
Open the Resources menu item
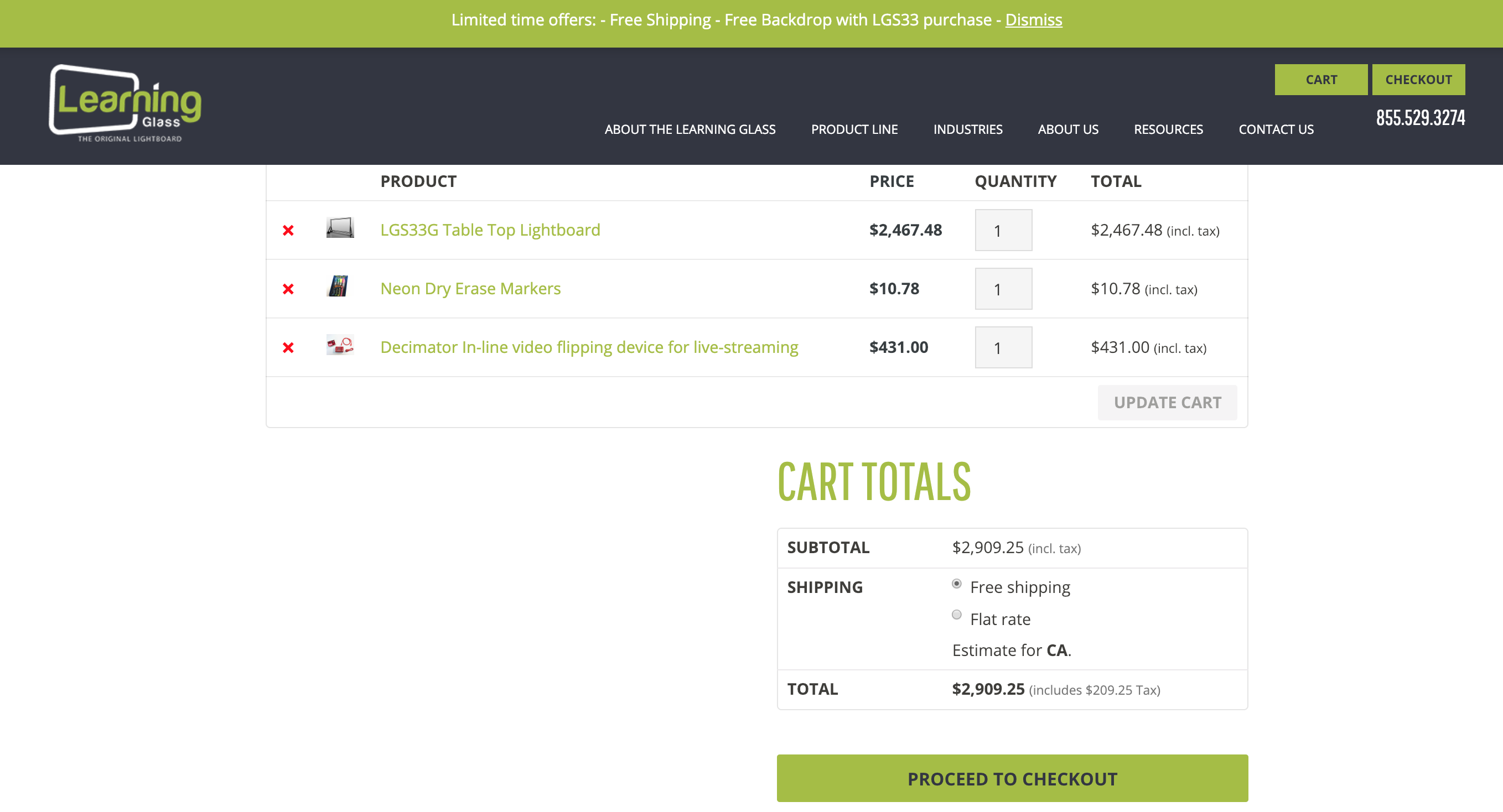click(x=1168, y=129)
